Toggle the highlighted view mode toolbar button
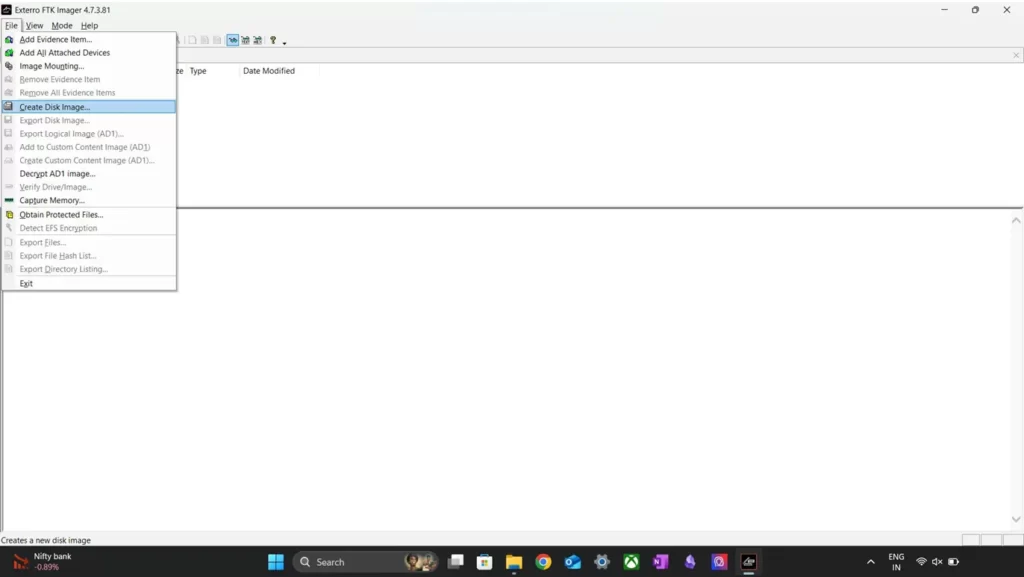This screenshot has height=577, width=1024. [x=233, y=40]
